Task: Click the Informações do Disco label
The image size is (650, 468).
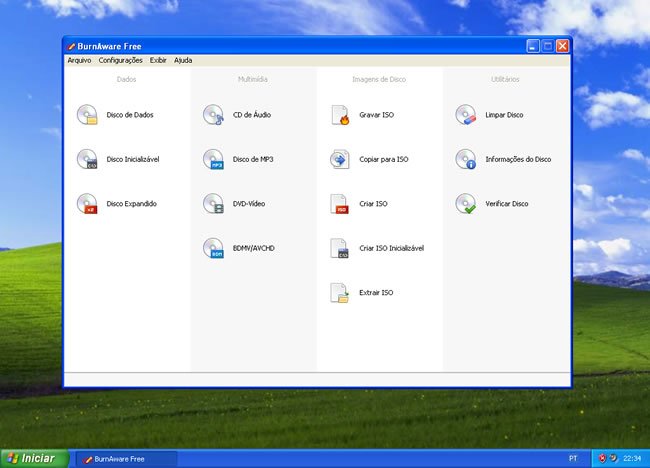Action: pyautogui.click(x=518, y=159)
